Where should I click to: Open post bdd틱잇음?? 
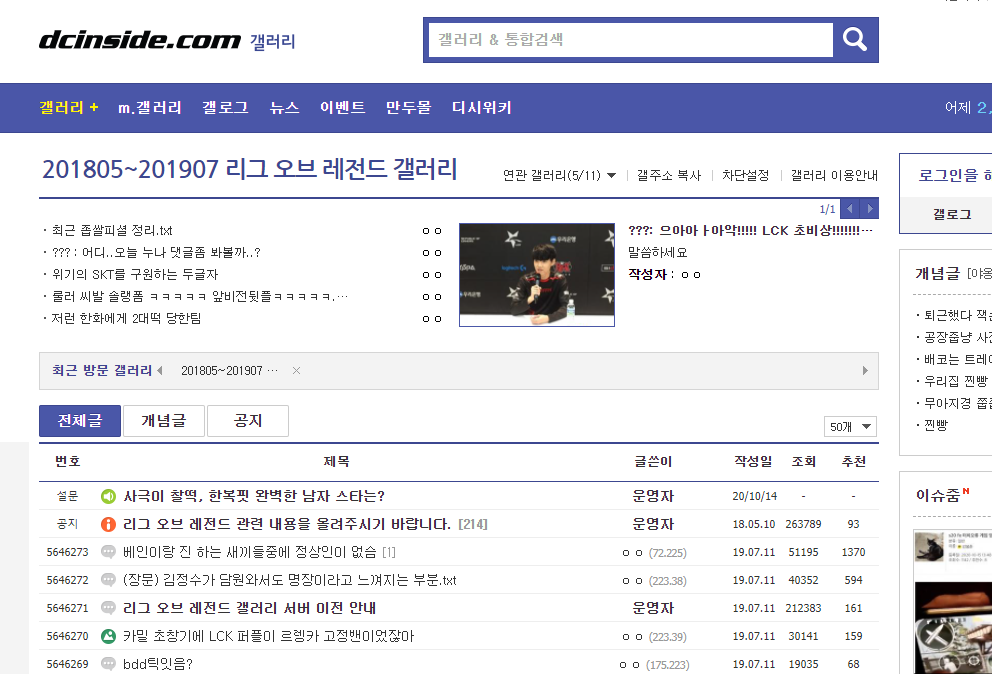click(158, 664)
